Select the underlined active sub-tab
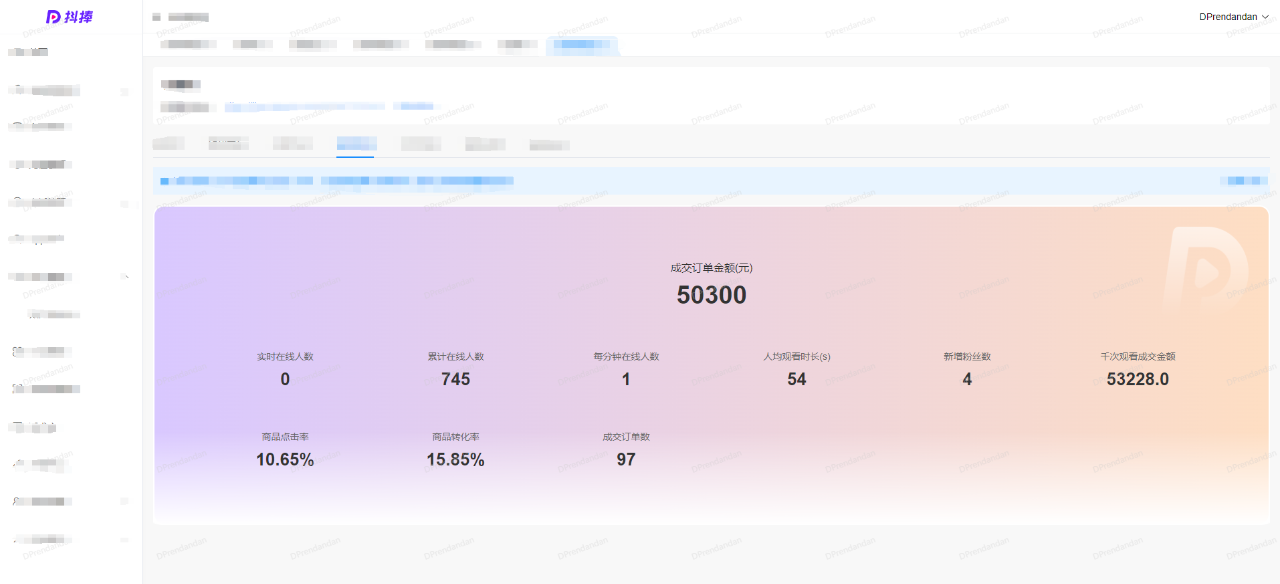1280x584 pixels. 355,144
